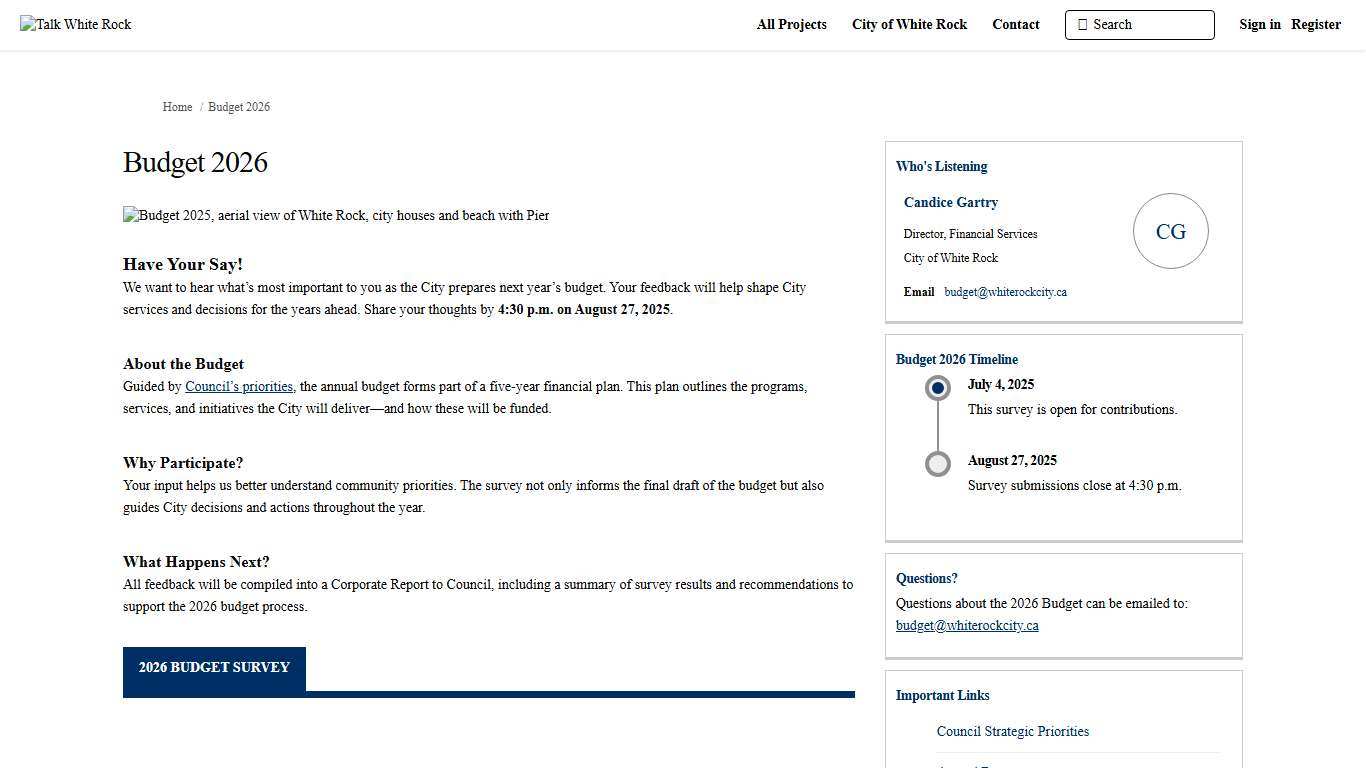Select the August 27, 2025 timeline marker
The width and height of the screenshot is (1366, 768).
937,464
